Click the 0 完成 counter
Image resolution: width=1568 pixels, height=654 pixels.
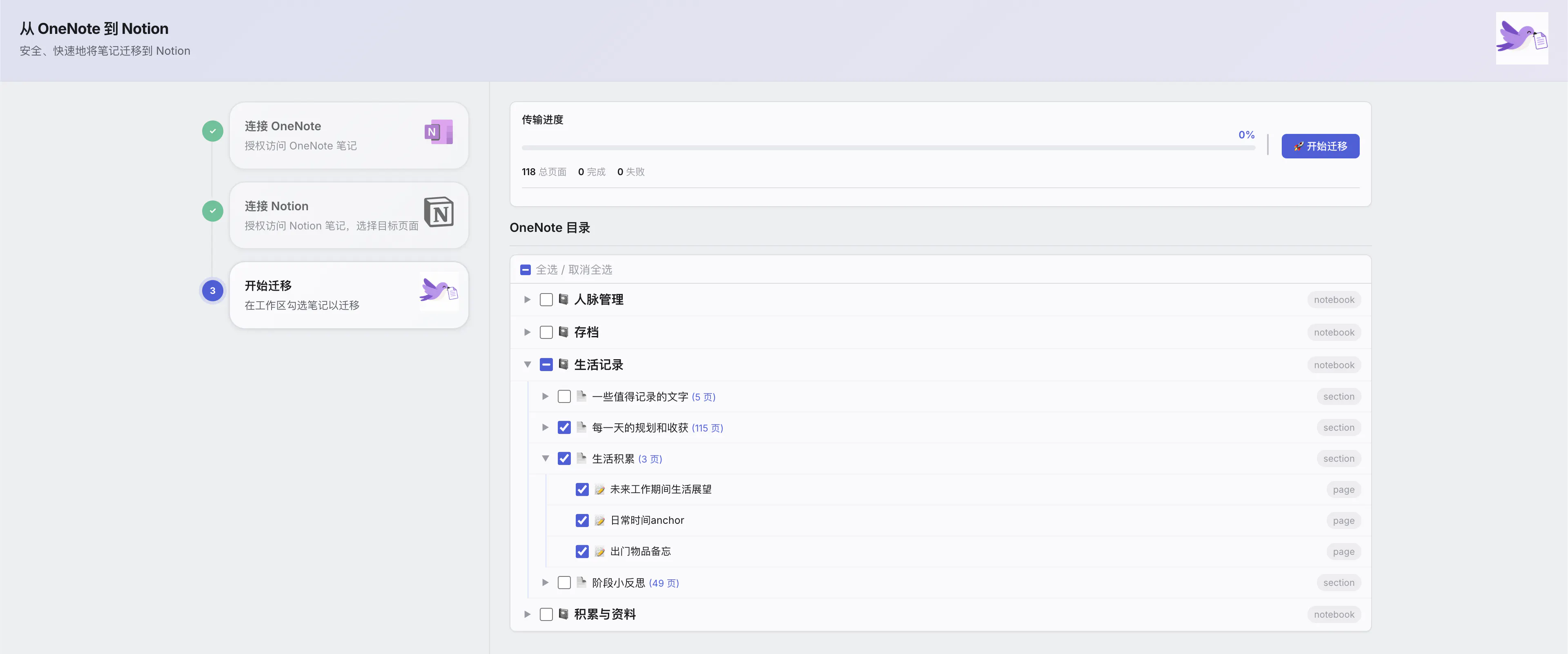click(592, 171)
